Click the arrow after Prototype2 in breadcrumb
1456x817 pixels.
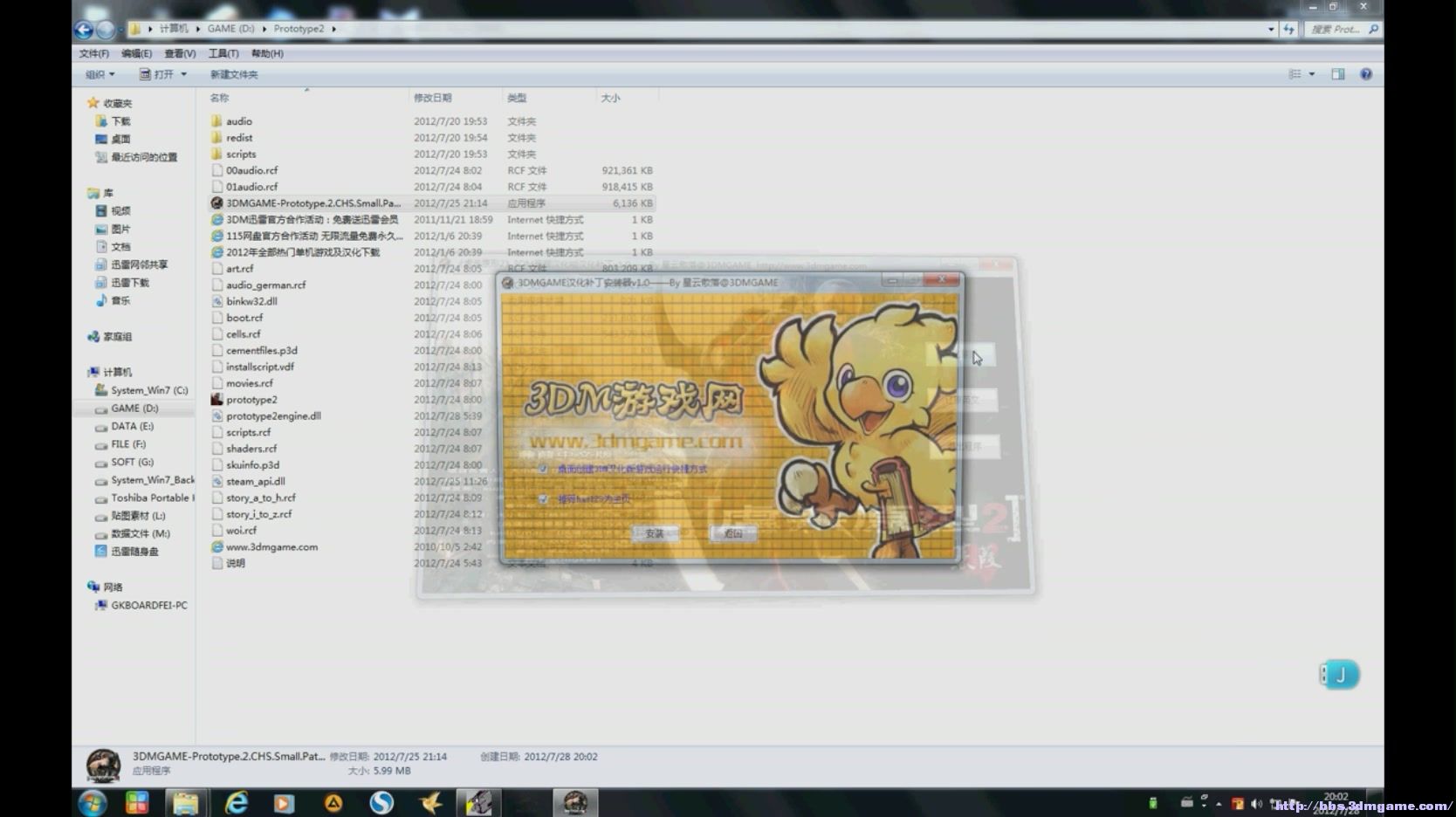tap(333, 29)
